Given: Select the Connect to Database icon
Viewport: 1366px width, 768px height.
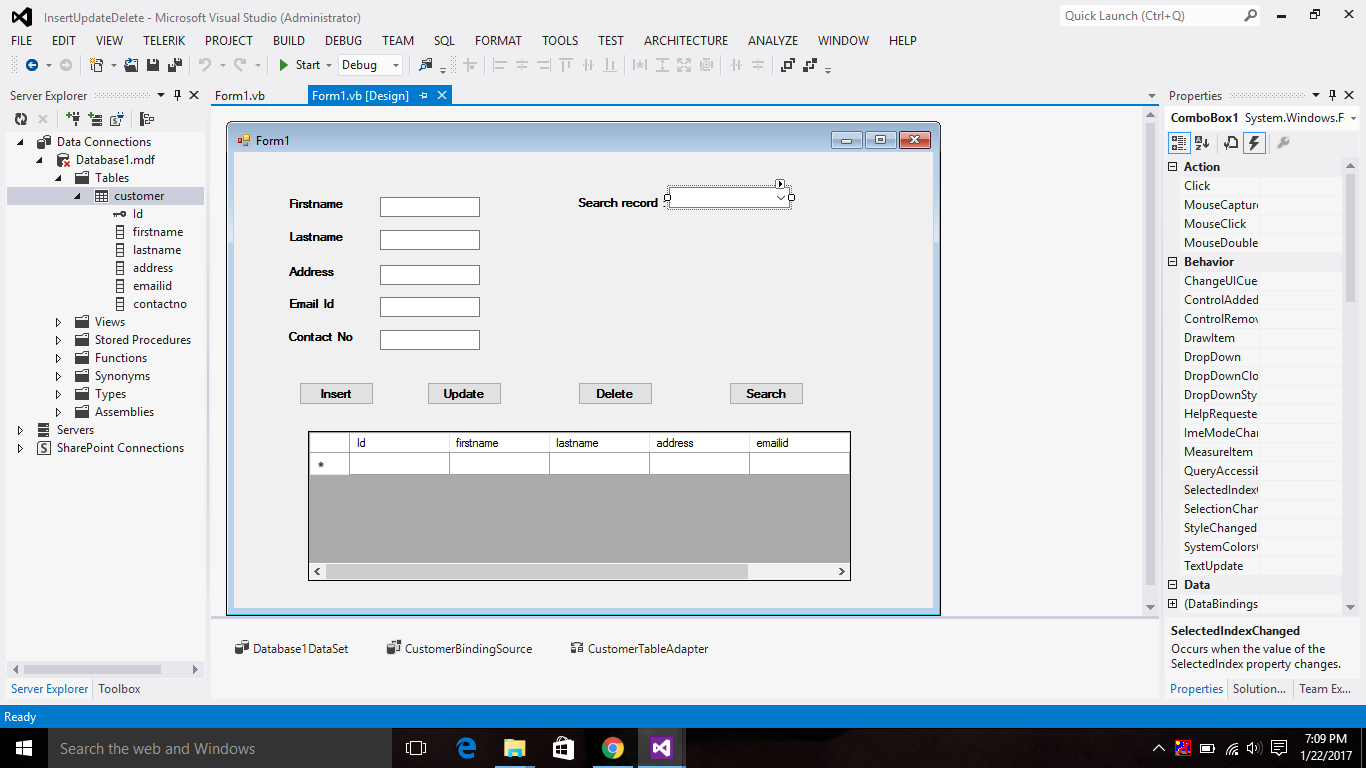Looking at the screenshot, I should point(73,118).
